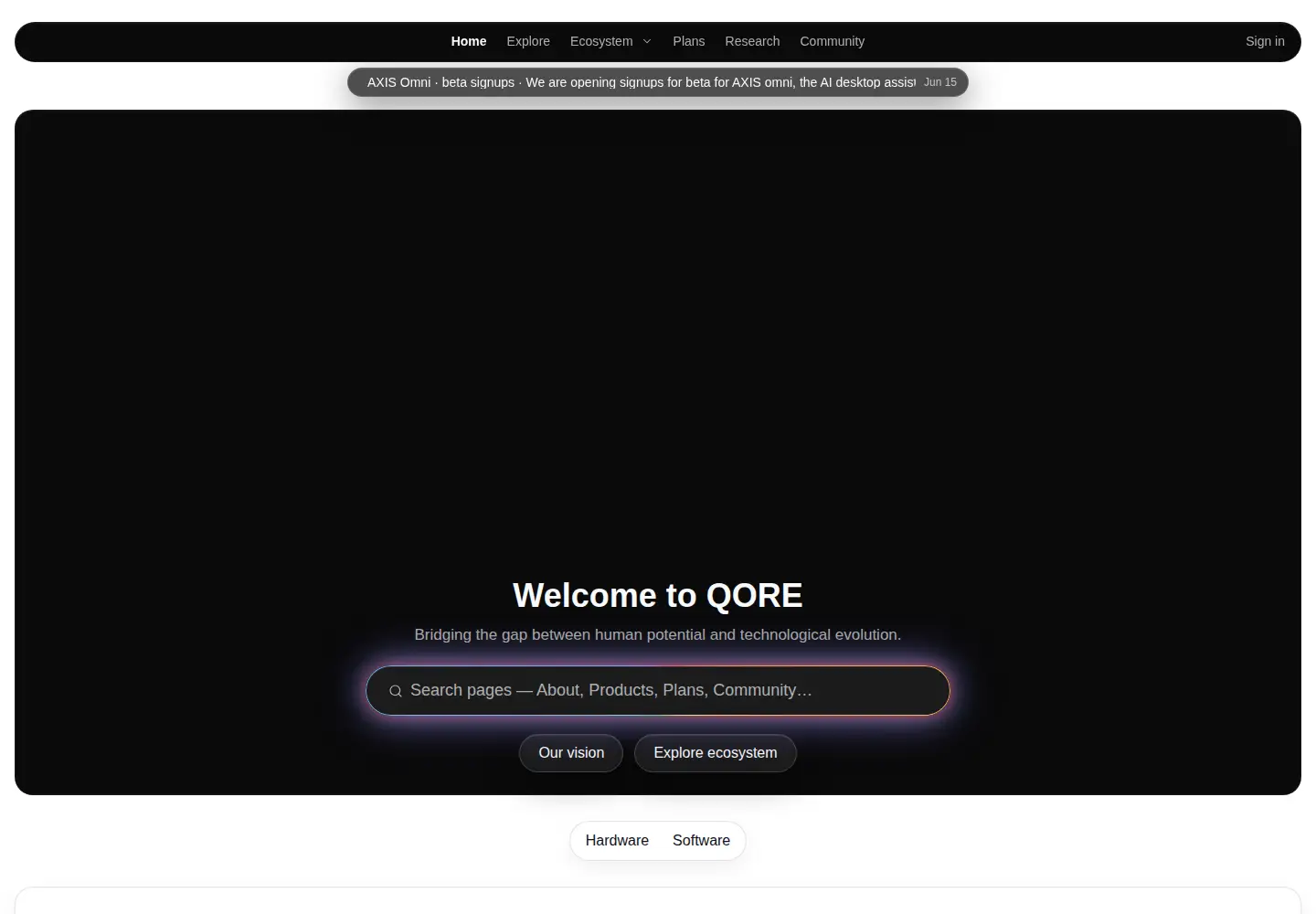1316x914 pixels.
Task: Click the search magnifier icon
Action: coord(396,691)
